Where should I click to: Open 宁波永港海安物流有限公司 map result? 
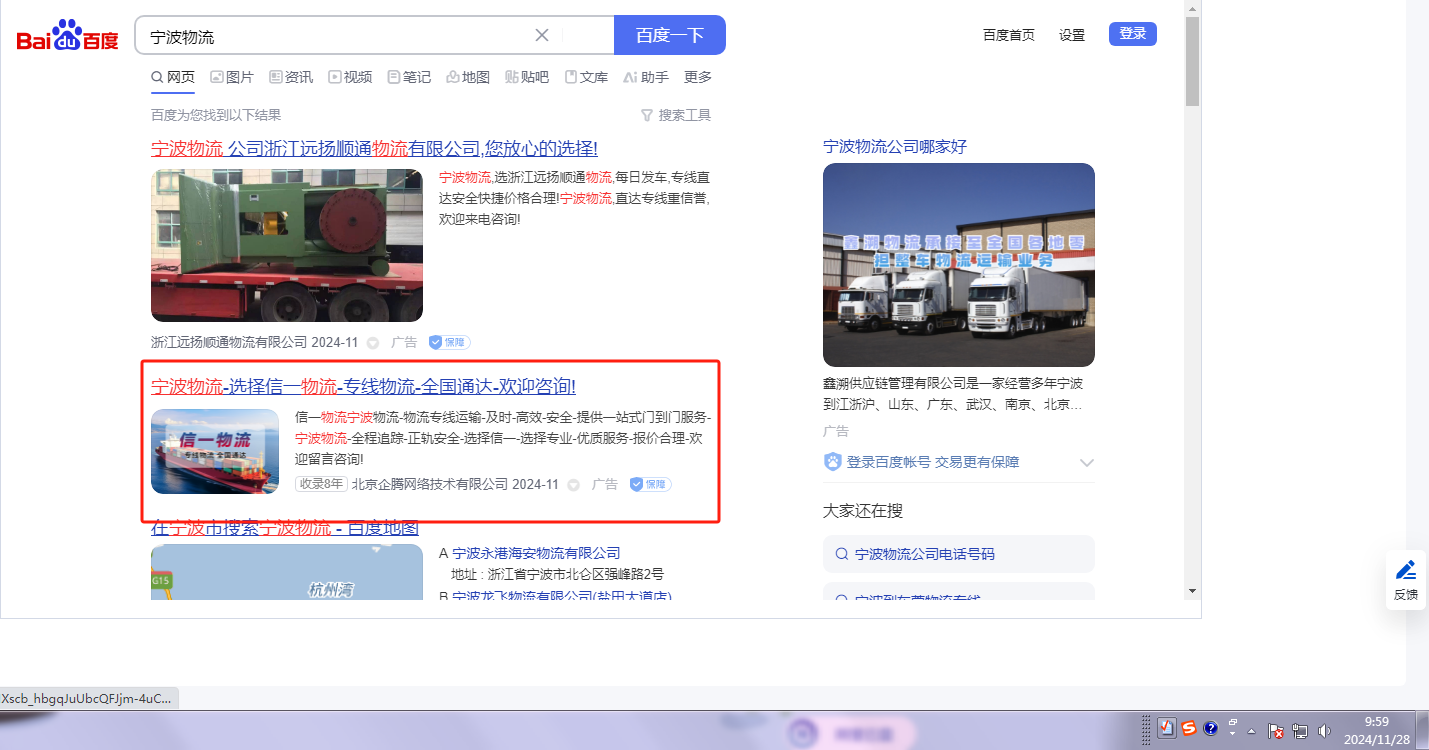(536, 553)
